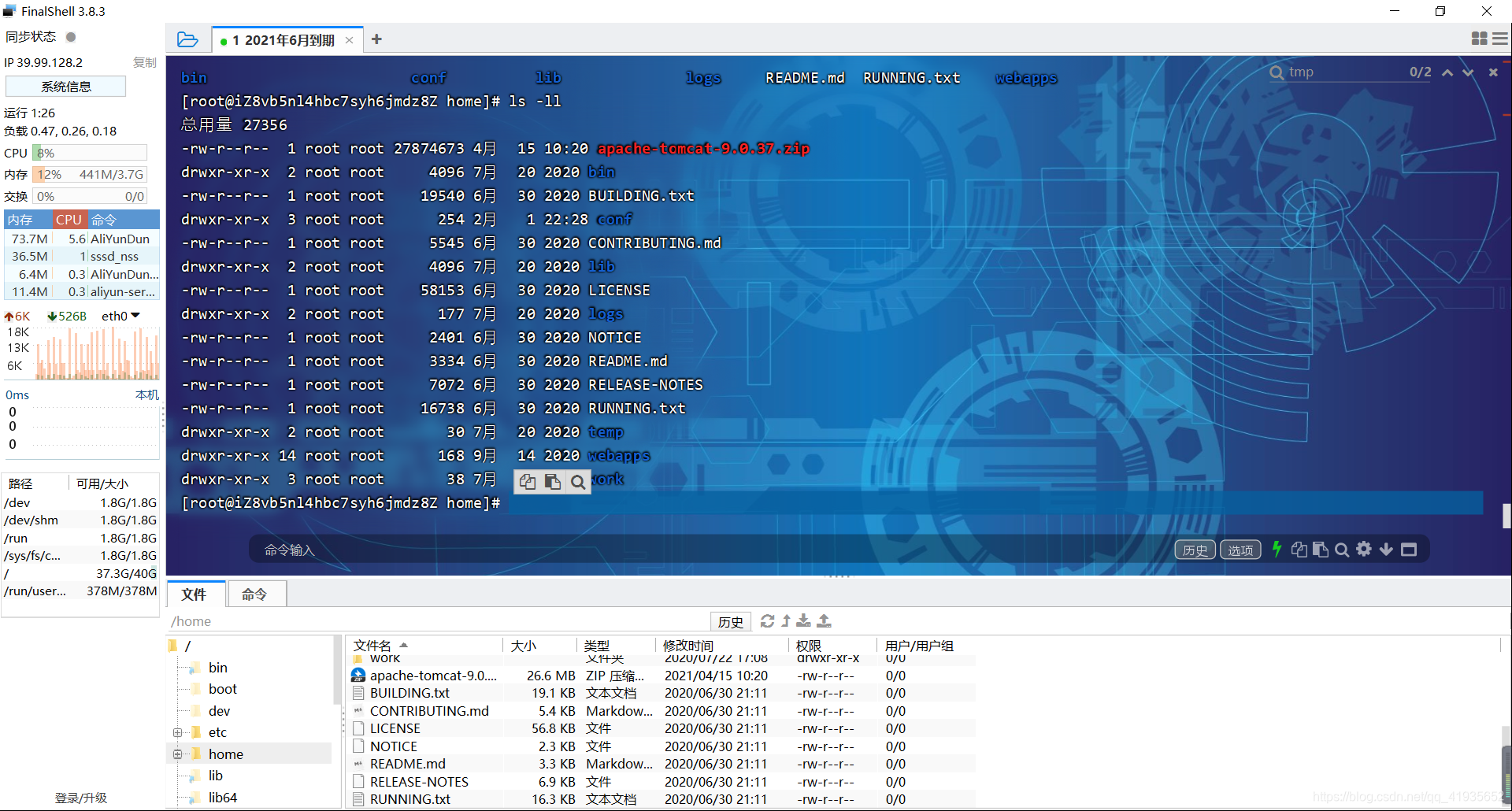Sort by 修改时间 column header

(x=721, y=646)
